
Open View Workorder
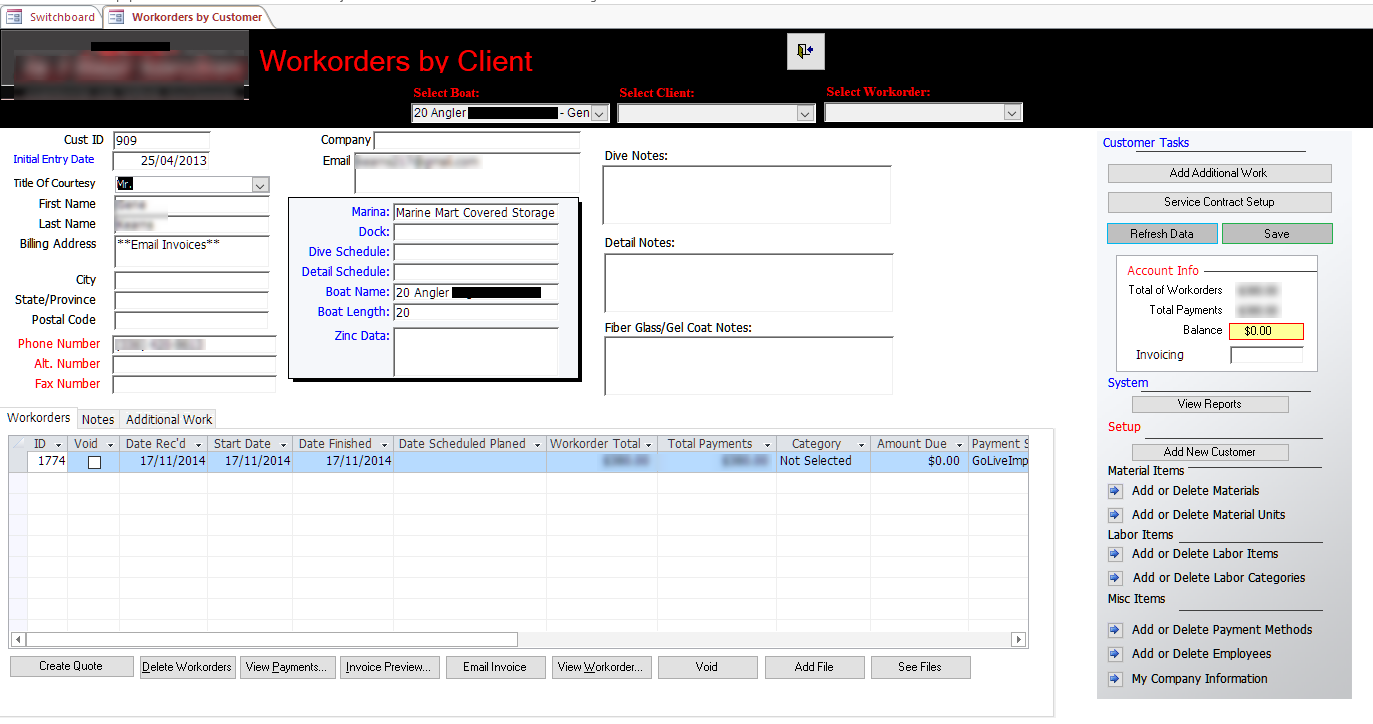[601, 667]
